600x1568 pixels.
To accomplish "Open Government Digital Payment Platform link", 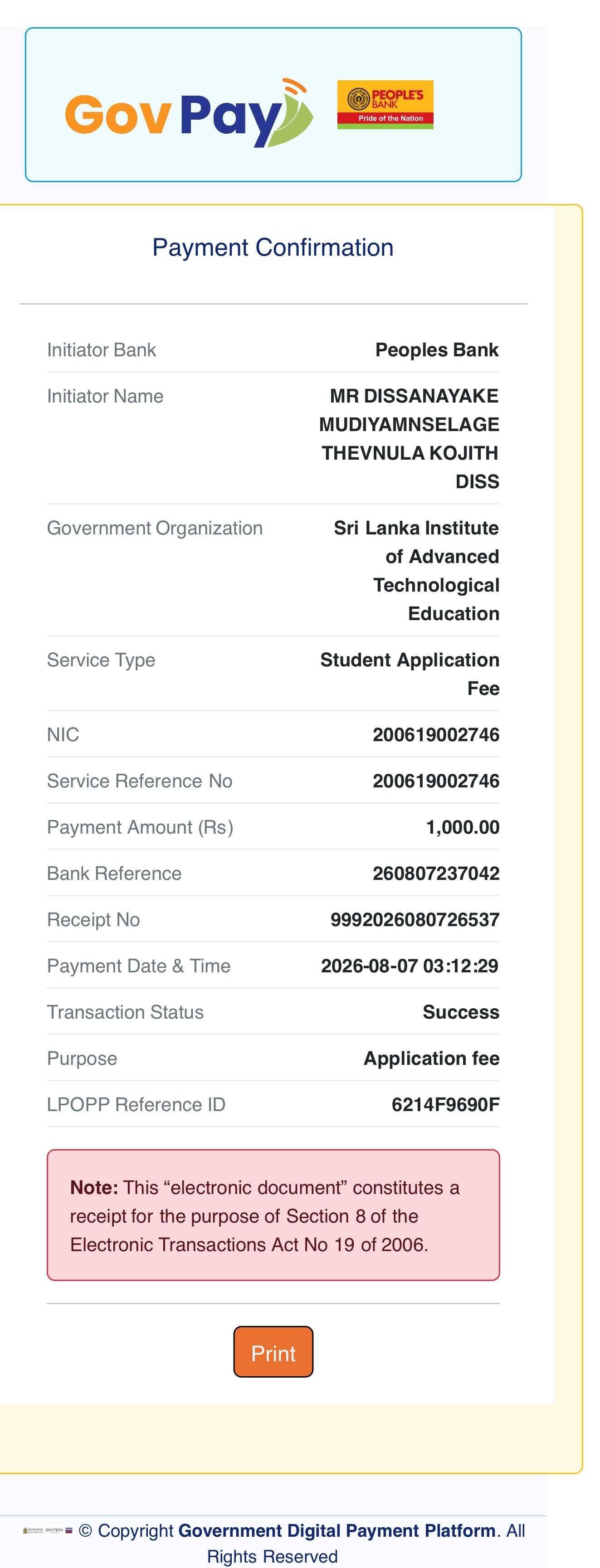I will click(x=337, y=1530).
